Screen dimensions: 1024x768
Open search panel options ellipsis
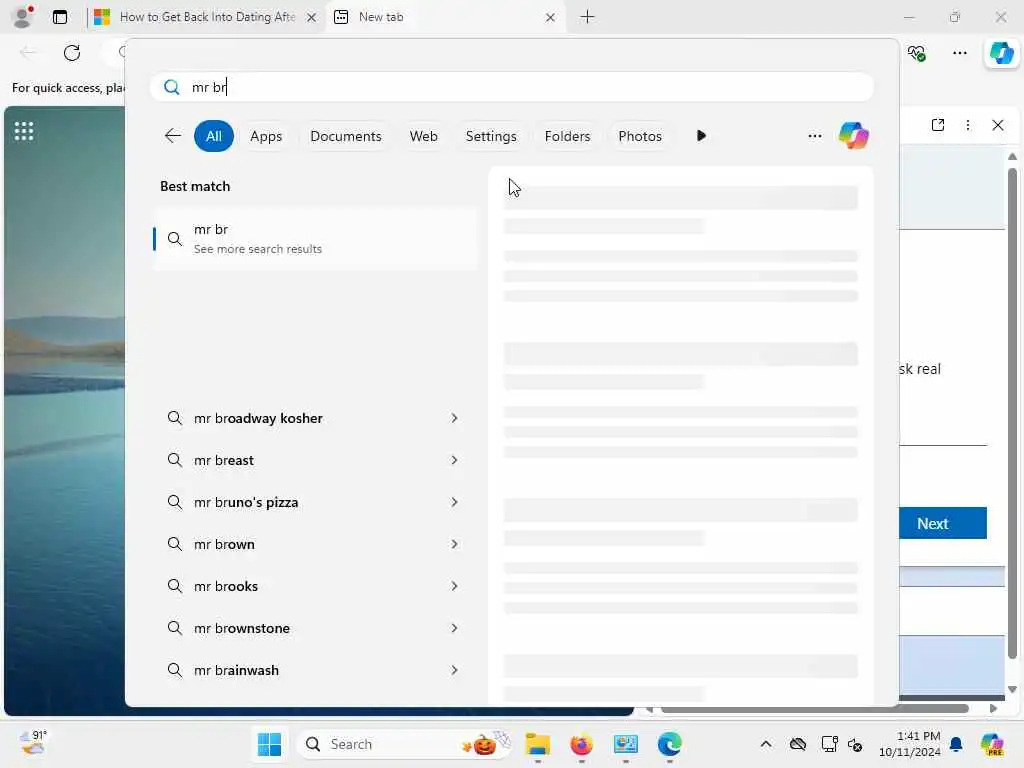[x=814, y=136]
